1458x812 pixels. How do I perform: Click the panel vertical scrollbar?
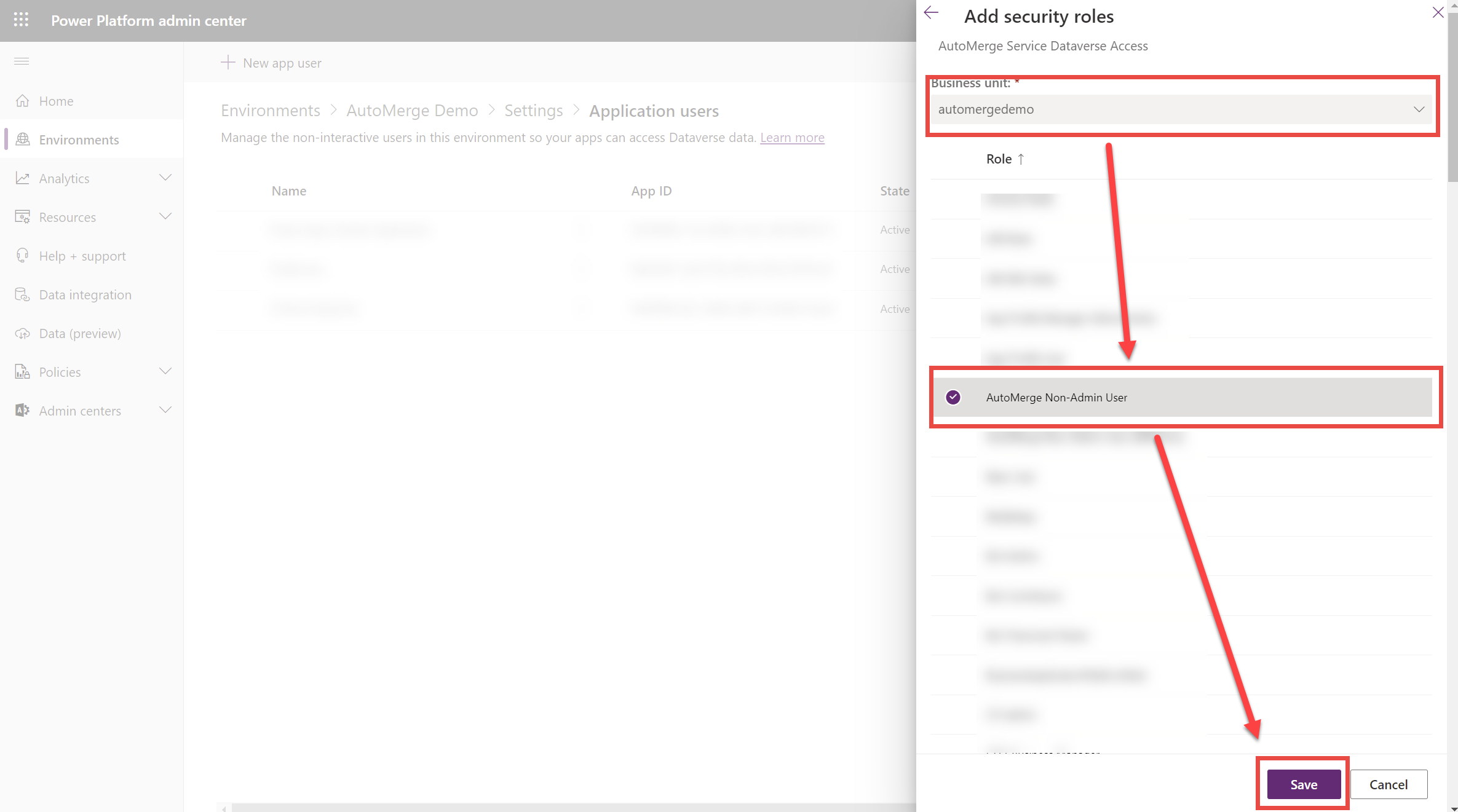1452,98
